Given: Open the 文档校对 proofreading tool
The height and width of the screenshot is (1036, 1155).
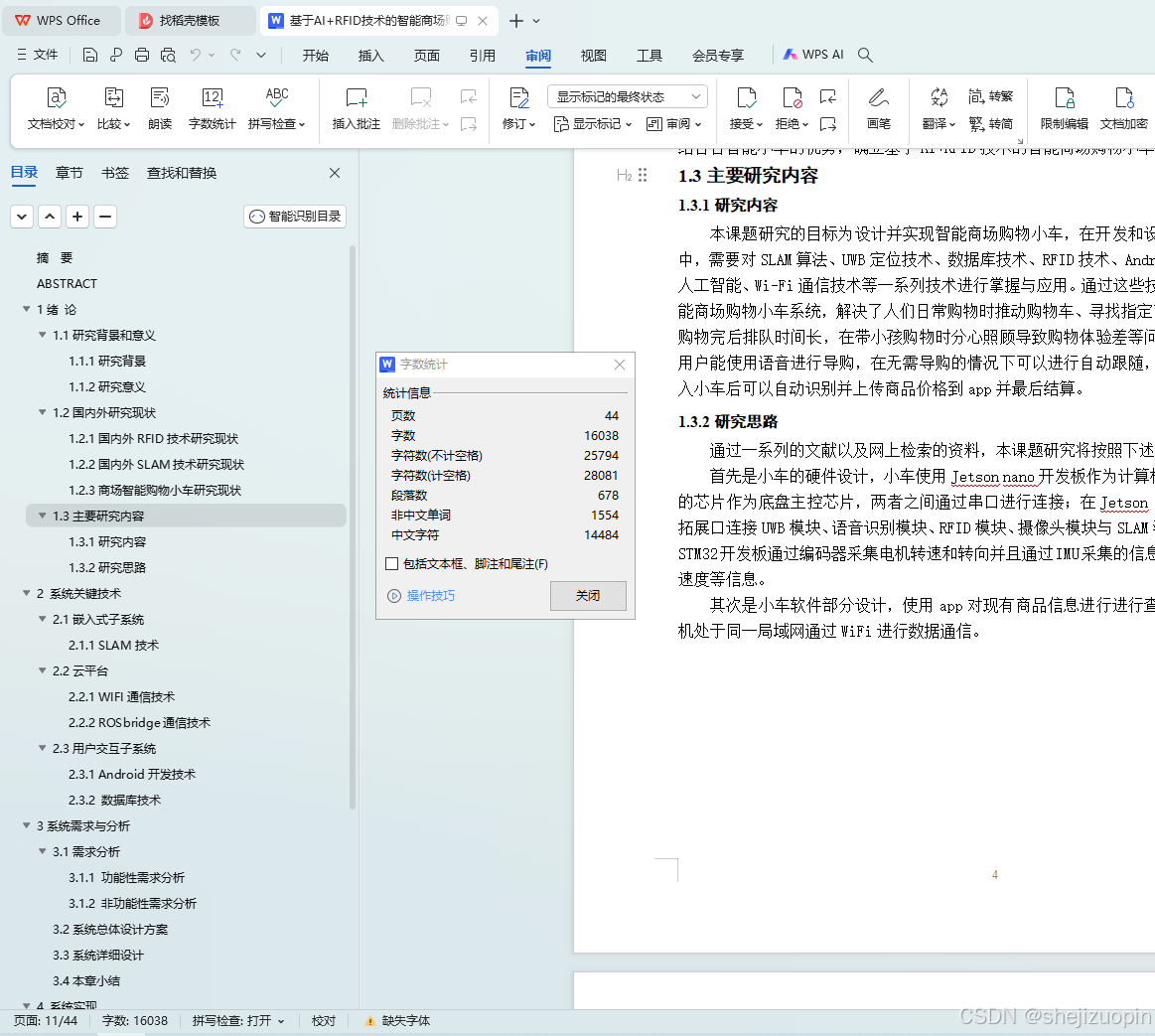Looking at the screenshot, I should [x=56, y=108].
